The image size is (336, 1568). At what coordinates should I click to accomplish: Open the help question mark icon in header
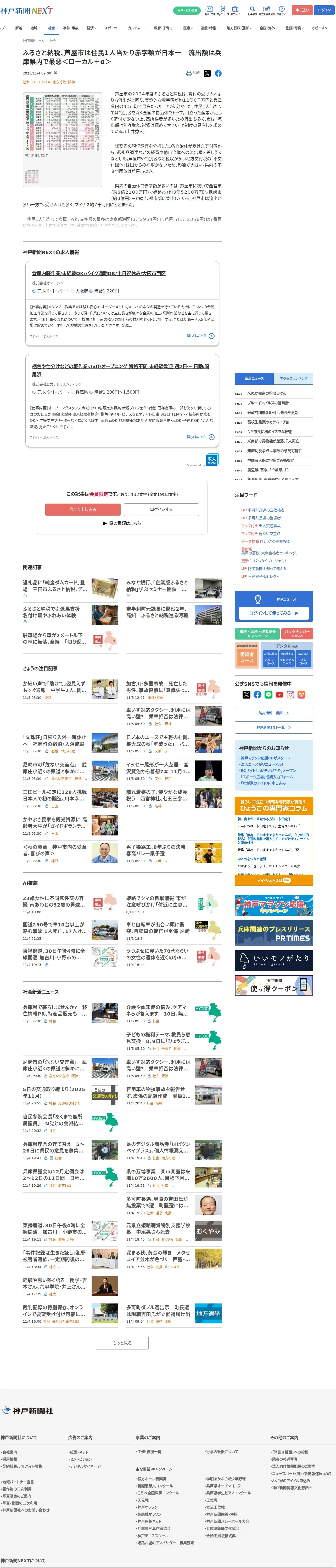click(x=282, y=9)
